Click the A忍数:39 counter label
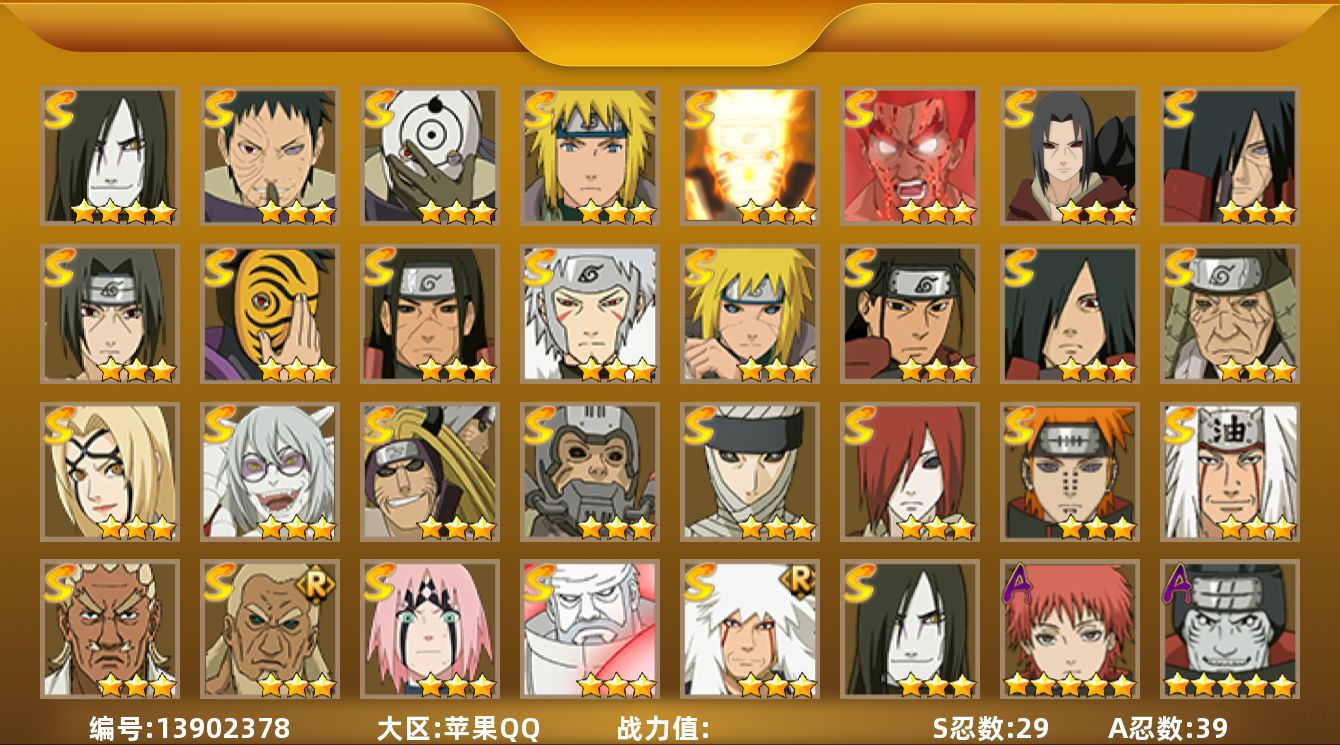 1168,727
